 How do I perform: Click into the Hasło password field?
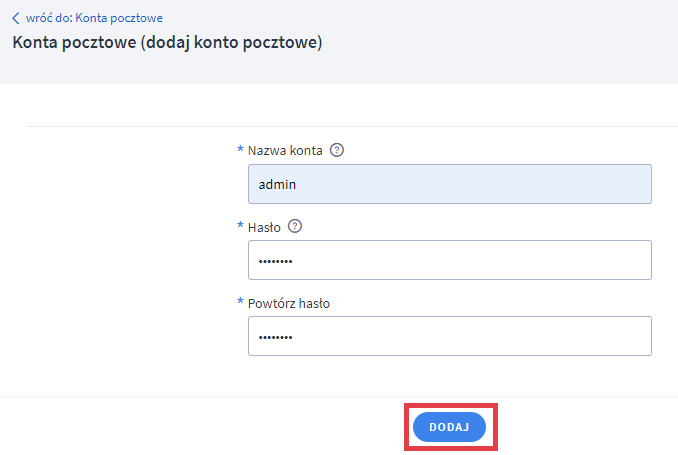click(x=449, y=260)
